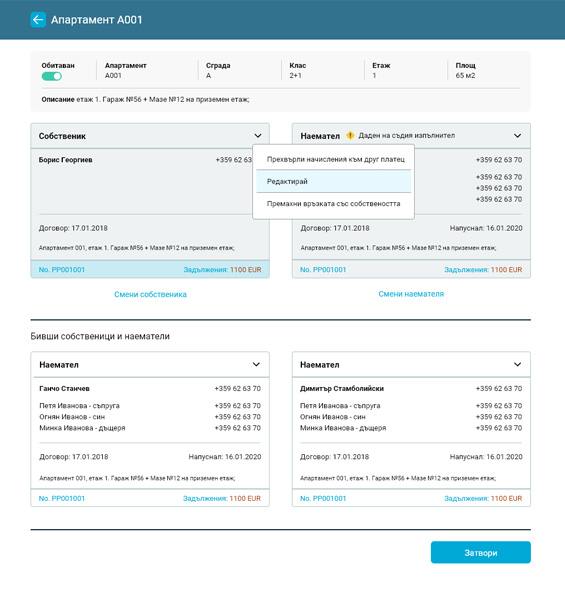Choose Премахни връзката със собствеността
The image size is (565, 596).
coord(334,204)
